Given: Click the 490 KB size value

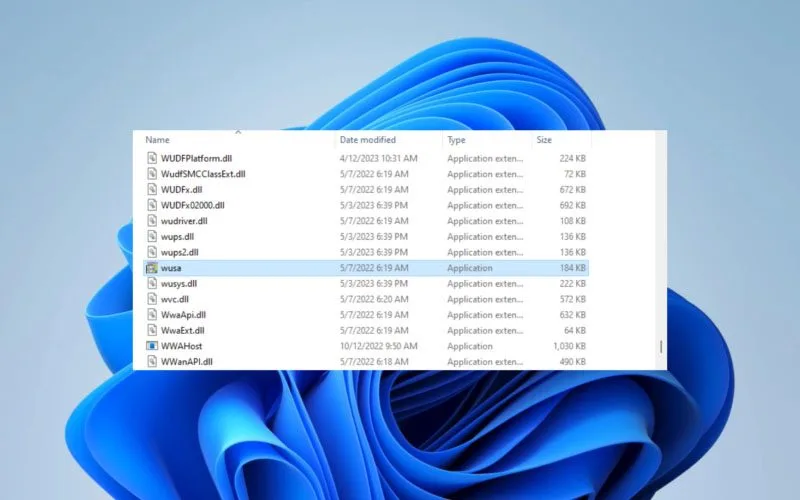Looking at the screenshot, I should tap(572, 362).
